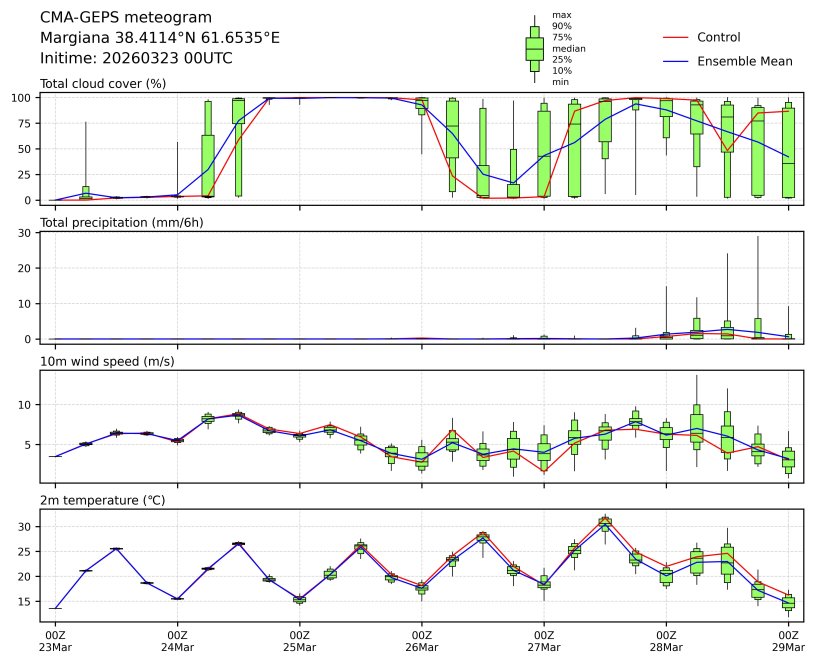Click the CMA-GEPS meteogram title

click(125, 18)
